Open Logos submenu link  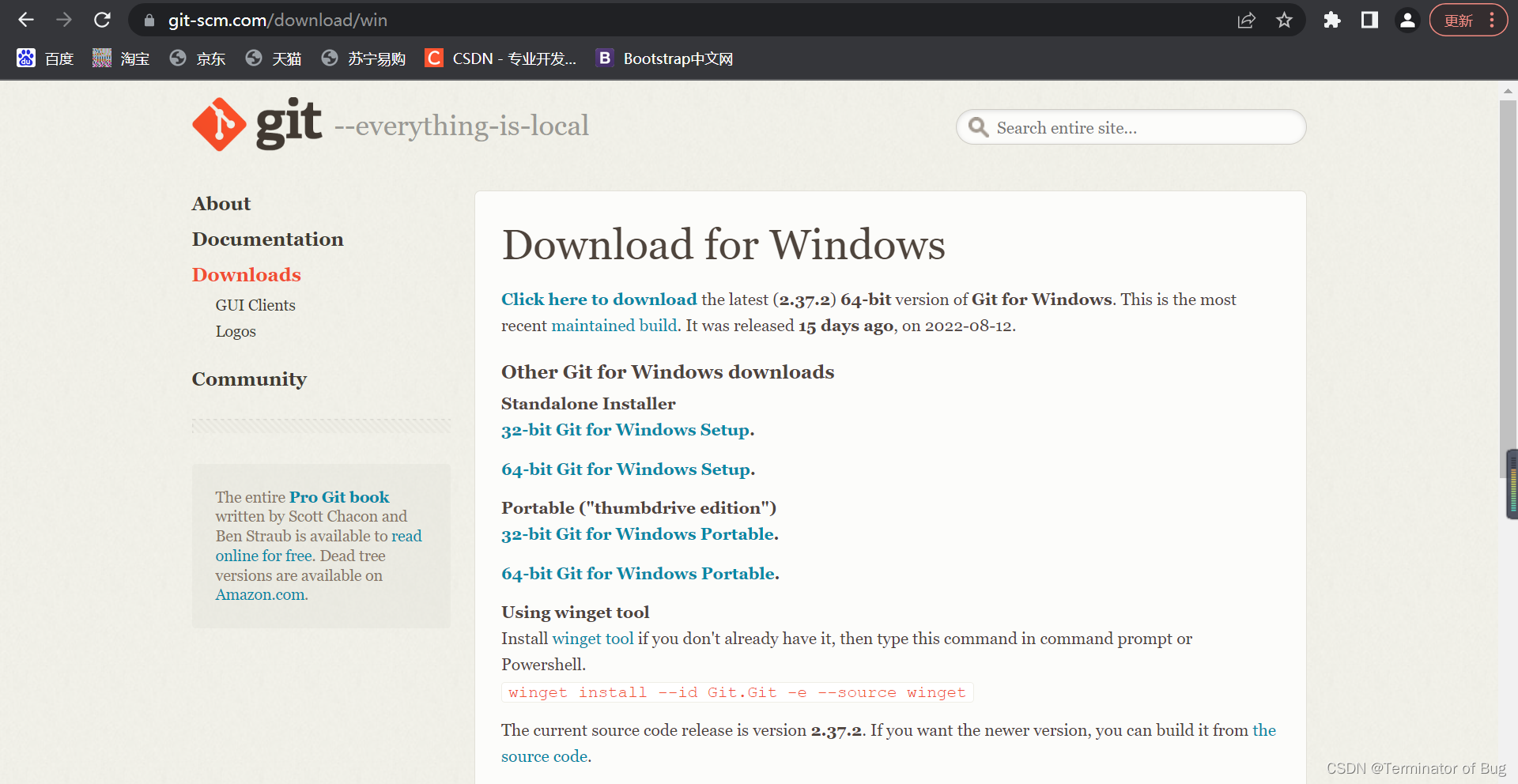236,331
